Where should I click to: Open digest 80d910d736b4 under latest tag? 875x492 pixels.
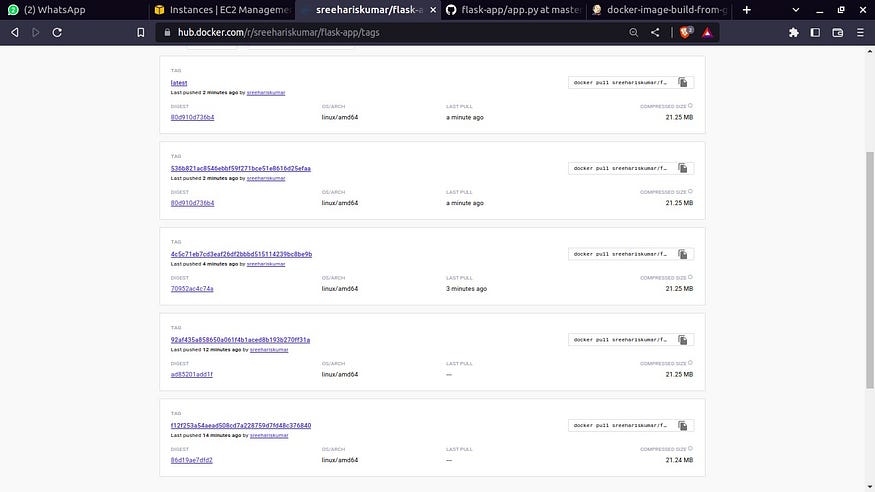pyautogui.click(x=192, y=117)
